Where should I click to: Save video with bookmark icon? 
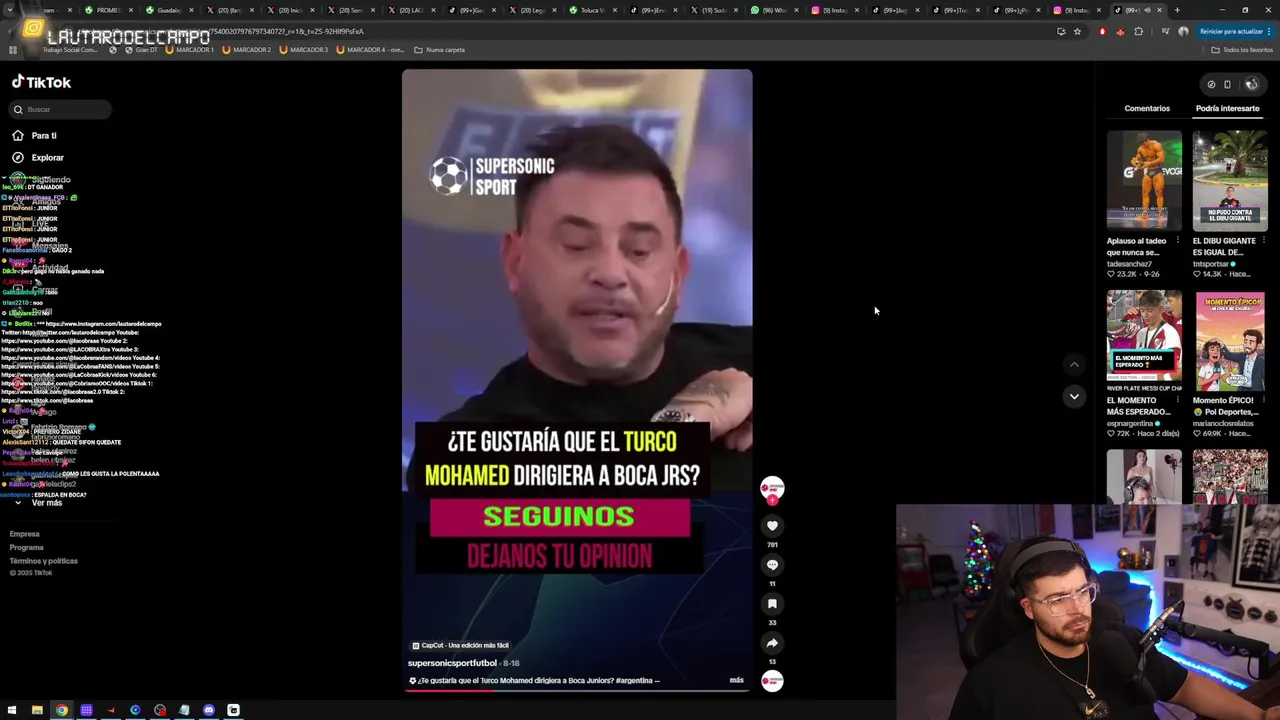pos(772,604)
